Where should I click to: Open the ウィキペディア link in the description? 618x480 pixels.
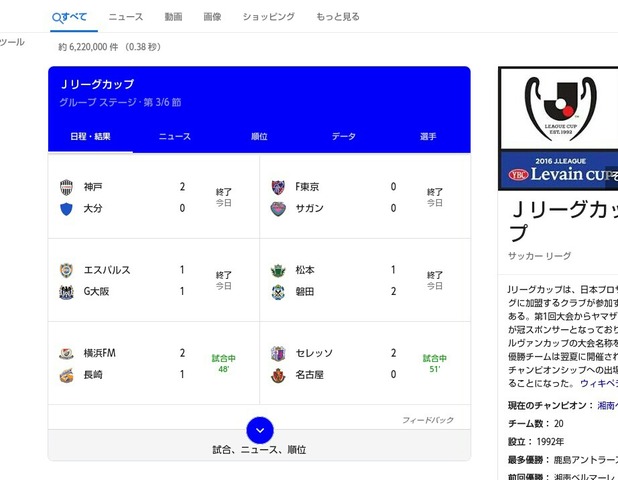[599, 383]
